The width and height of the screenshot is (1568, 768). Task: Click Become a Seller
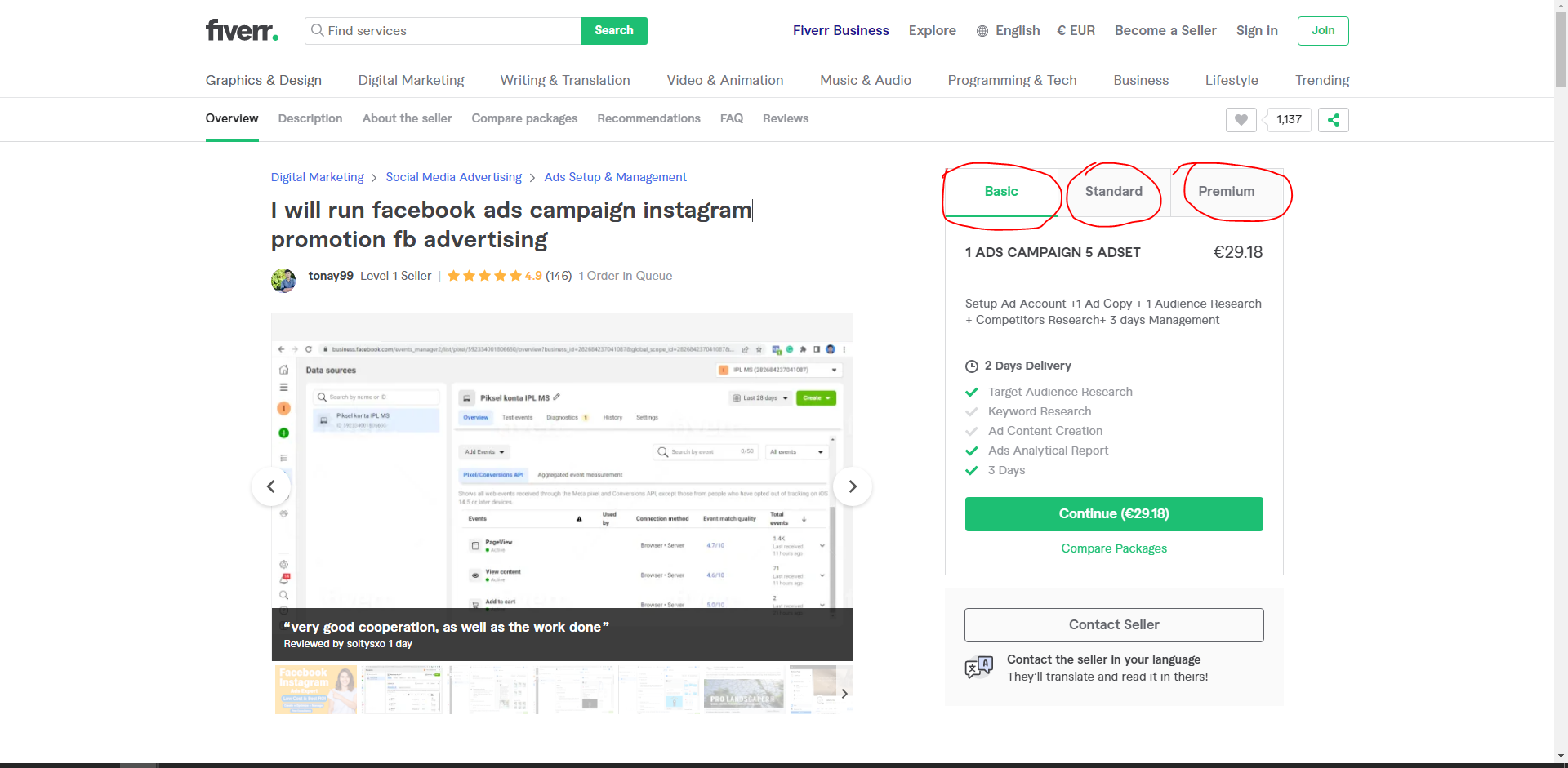[1165, 30]
